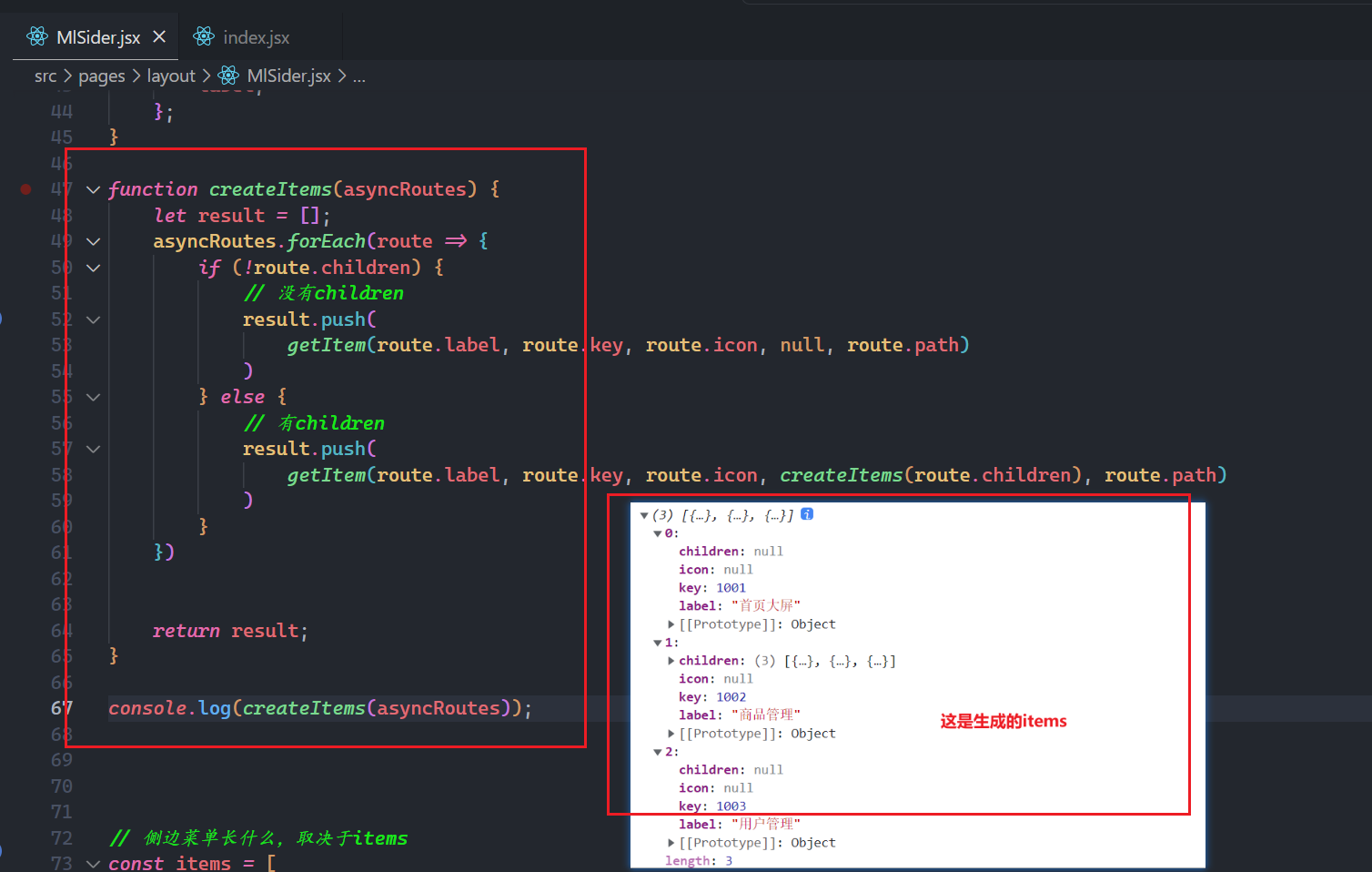The width and height of the screenshot is (1372, 872).
Task: Click React icon in breadcrumb path
Action: (228, 76)
